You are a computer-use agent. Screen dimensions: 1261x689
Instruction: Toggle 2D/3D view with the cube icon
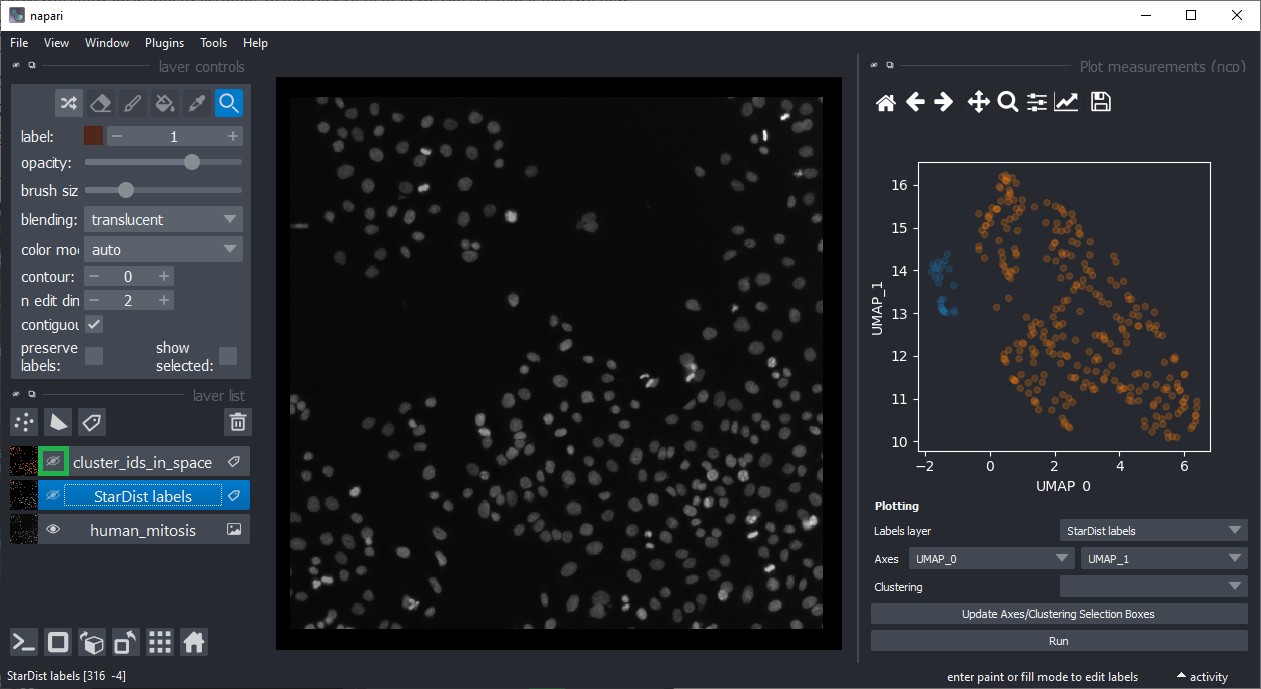point(92,642)
